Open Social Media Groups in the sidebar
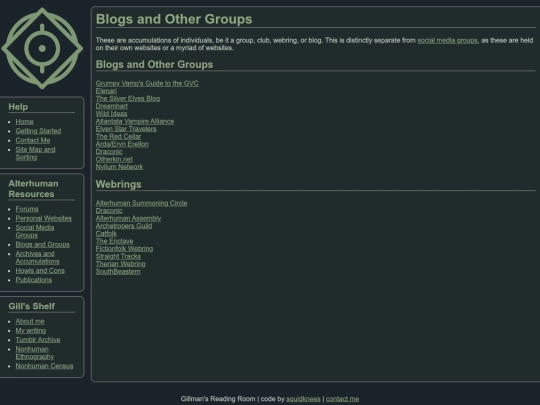Viewport: 540px width, 405px height. point(35,231)
